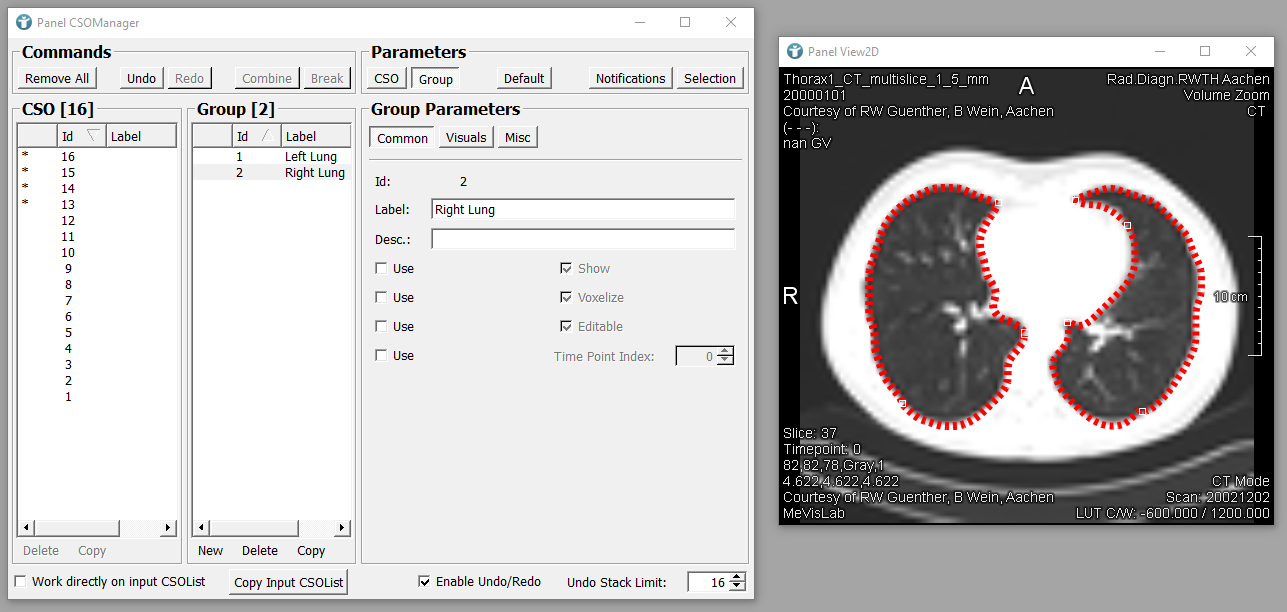The image size is (1287, 612).
Task: Maximize the Panel View2D window
Action: [x=1205, y=51]
